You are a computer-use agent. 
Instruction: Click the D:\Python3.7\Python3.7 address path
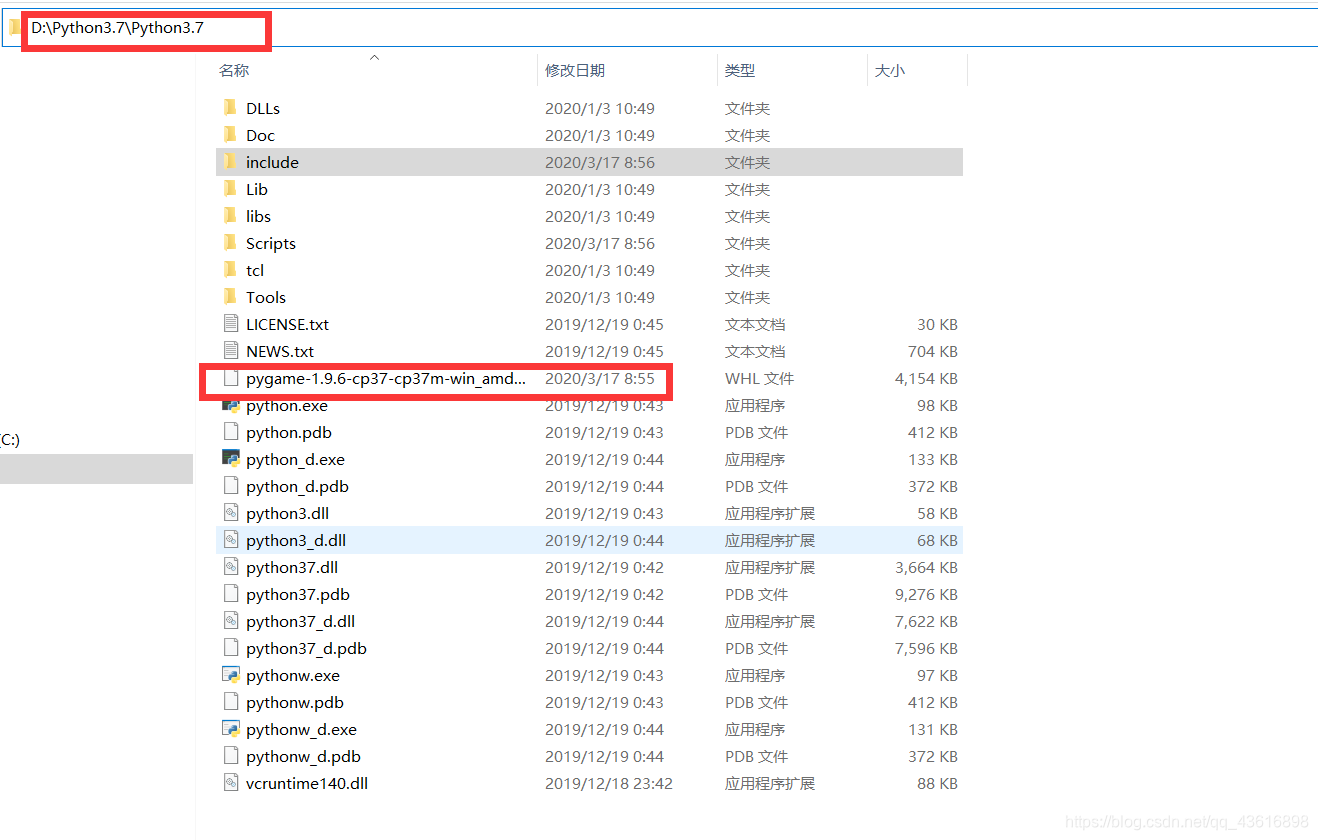117,28
